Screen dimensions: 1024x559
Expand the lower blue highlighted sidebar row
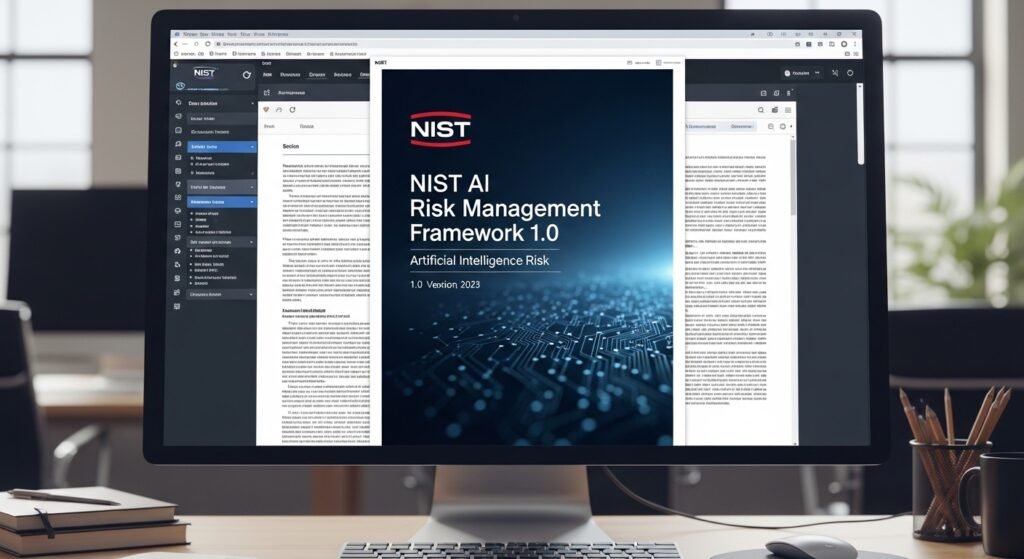pyautogui.click(x=222, y=202)
